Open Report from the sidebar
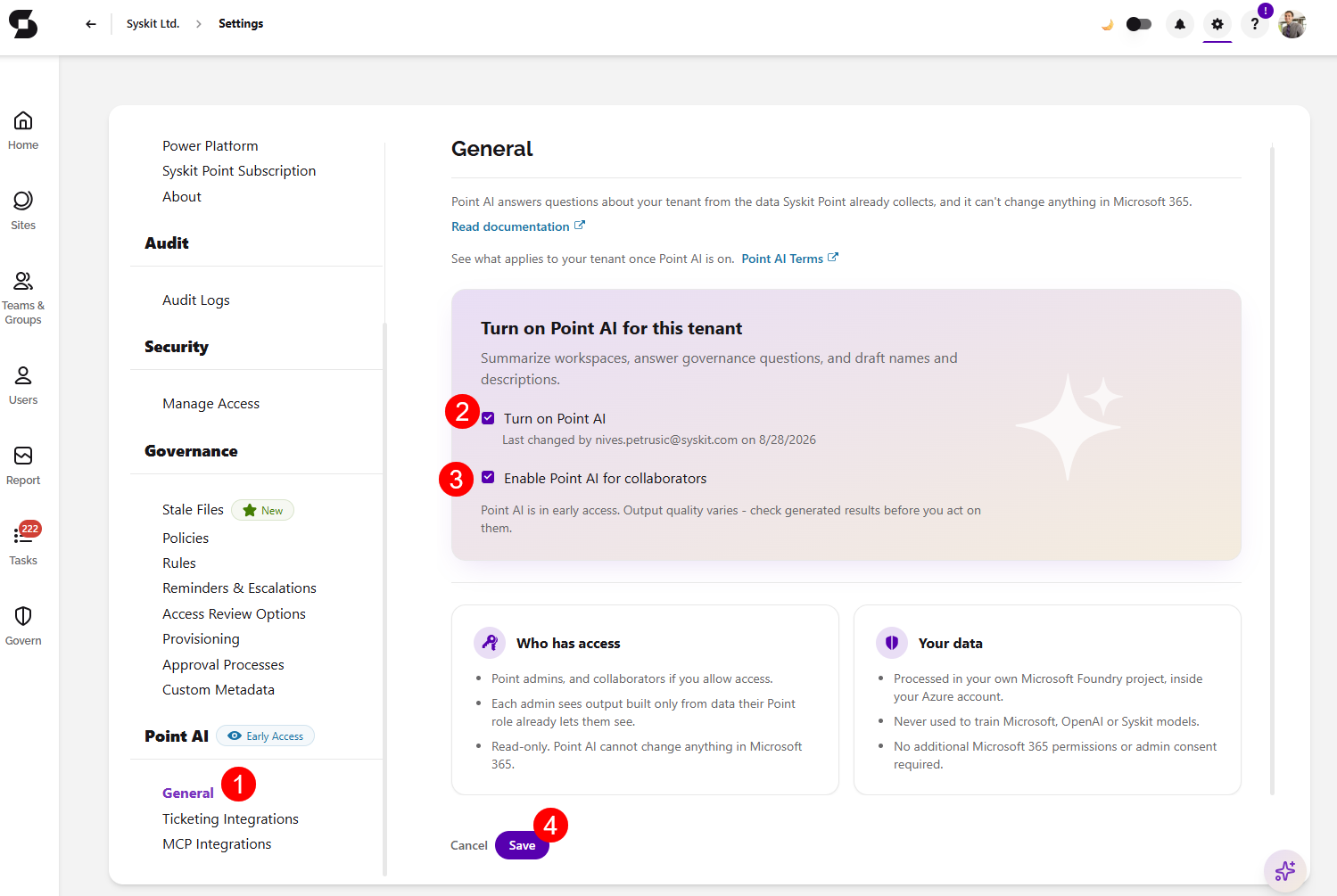The width and height of the screenshot is (1337, 896). pos(23,465)
